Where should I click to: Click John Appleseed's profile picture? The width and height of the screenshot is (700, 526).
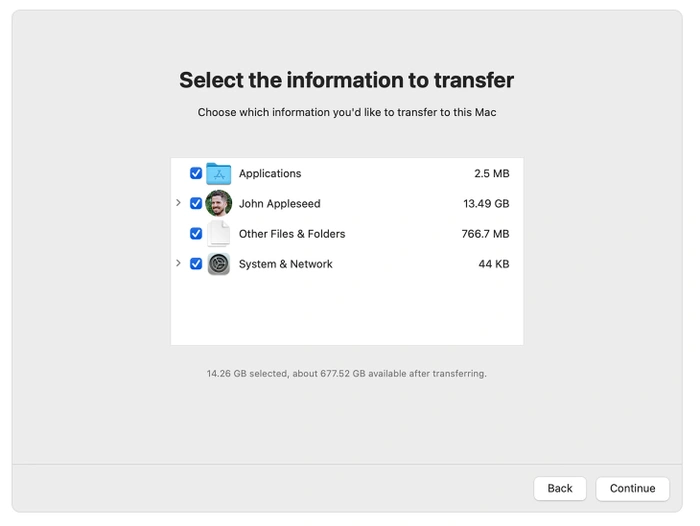[x=218, y=203]
